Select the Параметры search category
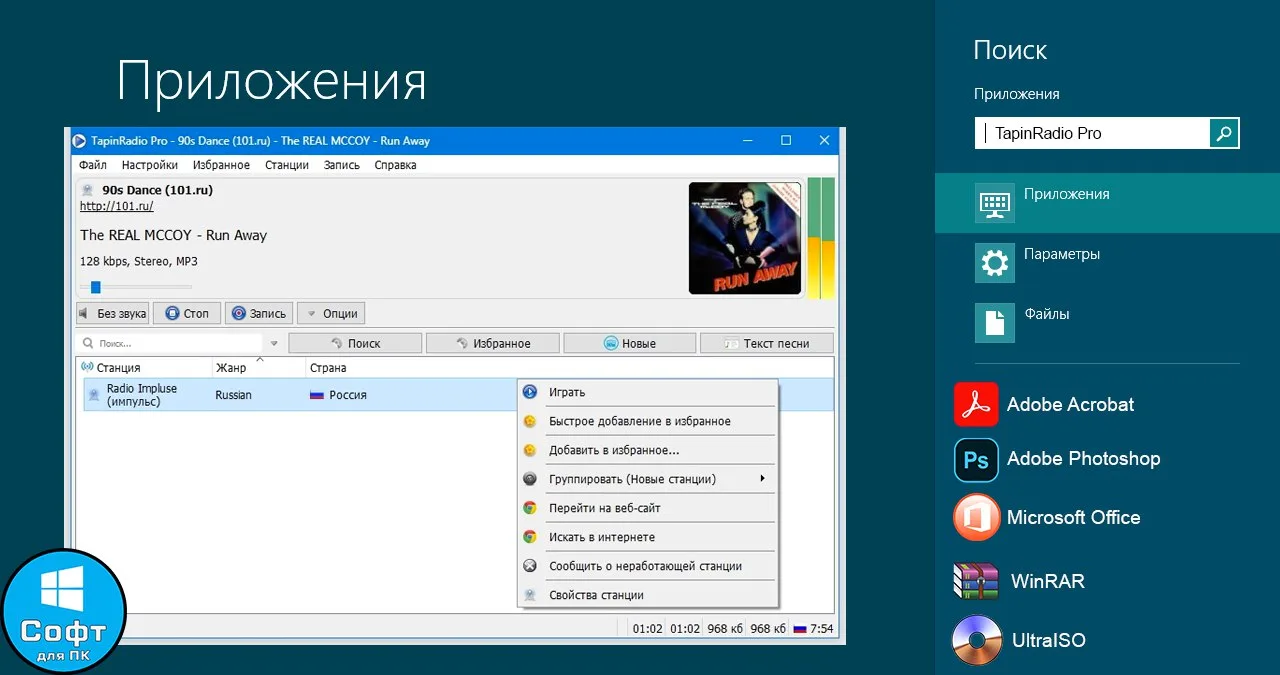Image resolution: width=1280 pixels, height=675 pixels. (x=1107, y=263)
